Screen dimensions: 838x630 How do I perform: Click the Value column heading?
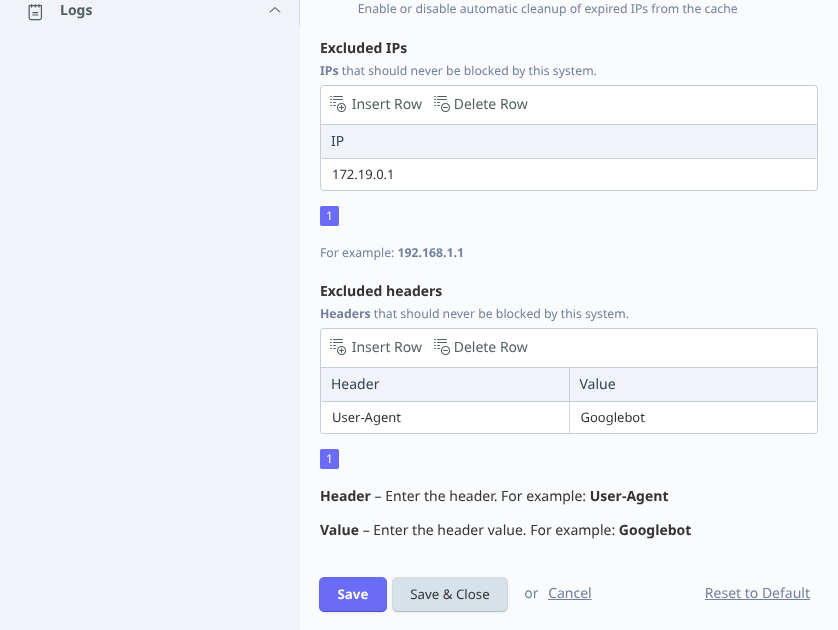(693, 384)
